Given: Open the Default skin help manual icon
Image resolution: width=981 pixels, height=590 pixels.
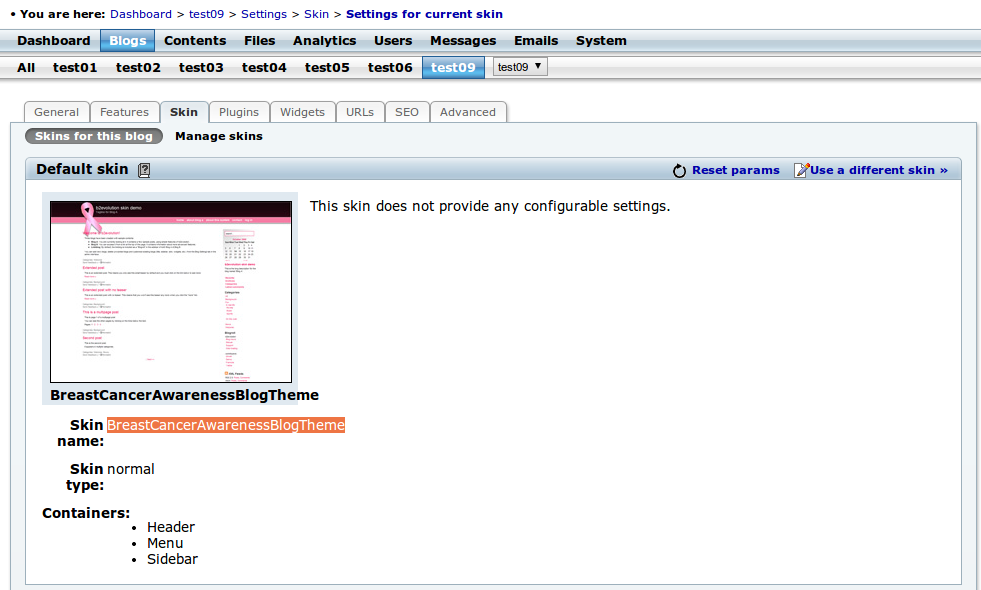Looking at the screenshot, I should click(x=144, y=170).
